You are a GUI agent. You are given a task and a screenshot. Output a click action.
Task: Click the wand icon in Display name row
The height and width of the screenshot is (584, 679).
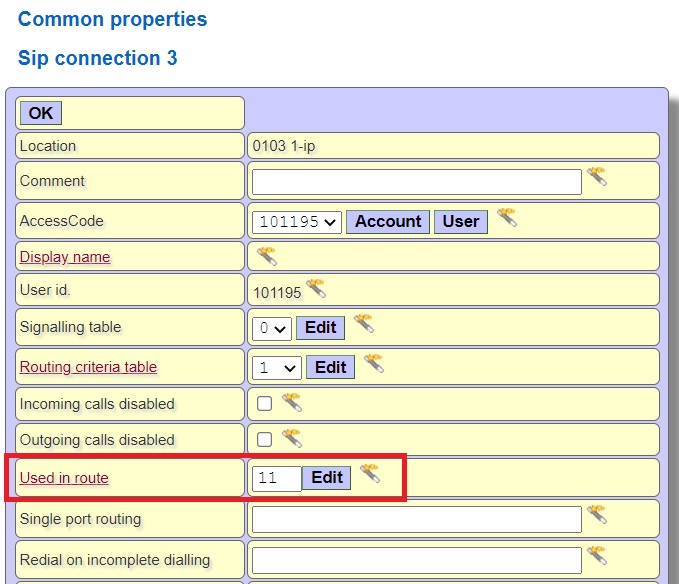coord(266,256)
